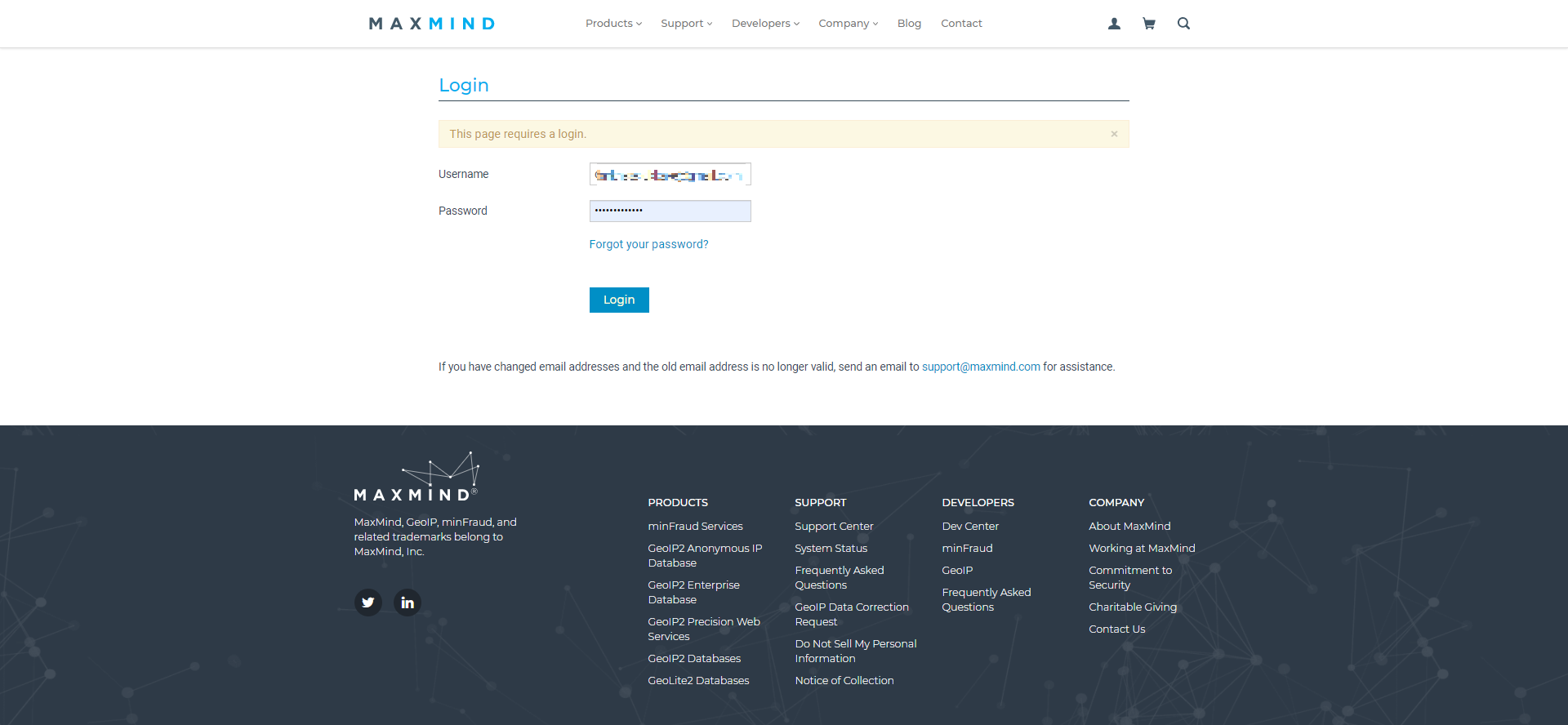Open GeoIP2 Databases footer link
This screenshot has width=1568, height=725.
[694, 659]
